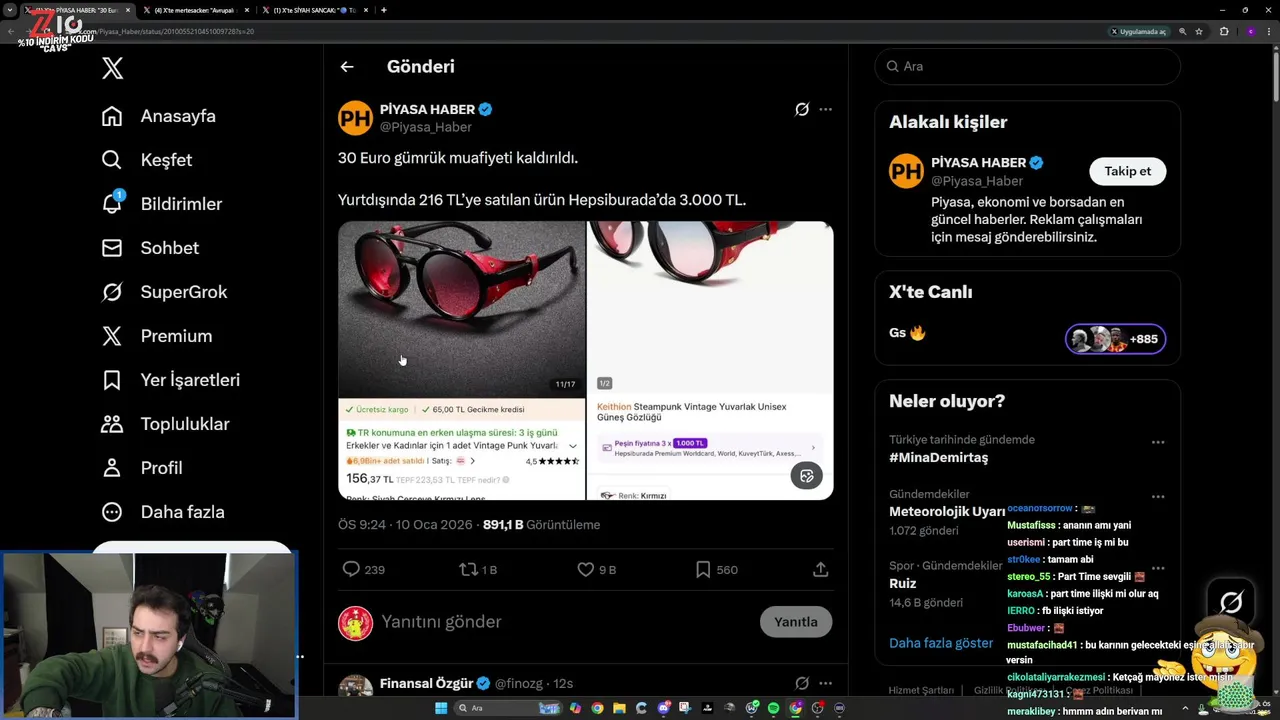Click Daha fazla göster link
The image size is (1280, 720).
click(941, 643)
